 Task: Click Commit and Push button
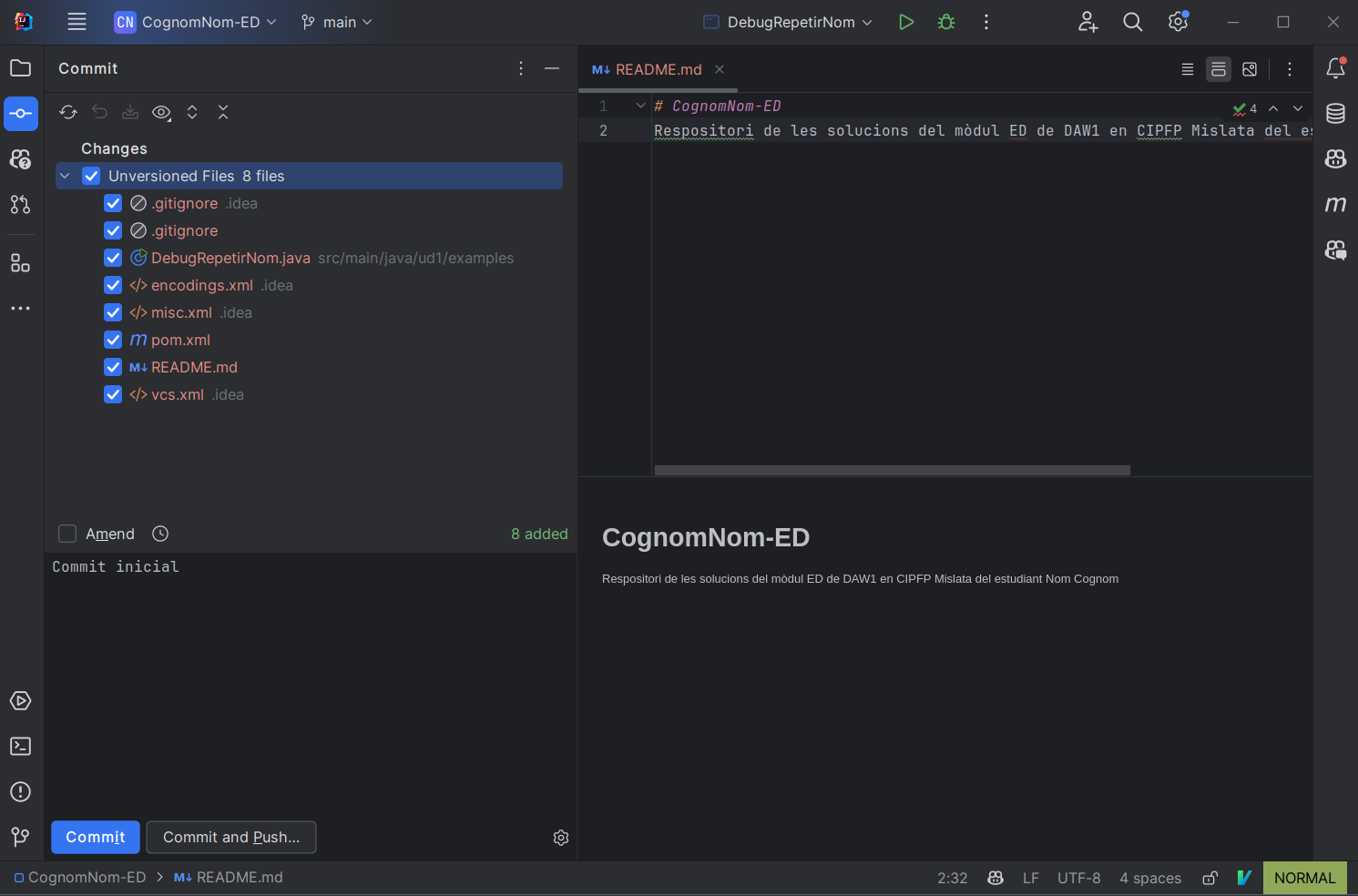pyautogui.click(x=231, y=837)
